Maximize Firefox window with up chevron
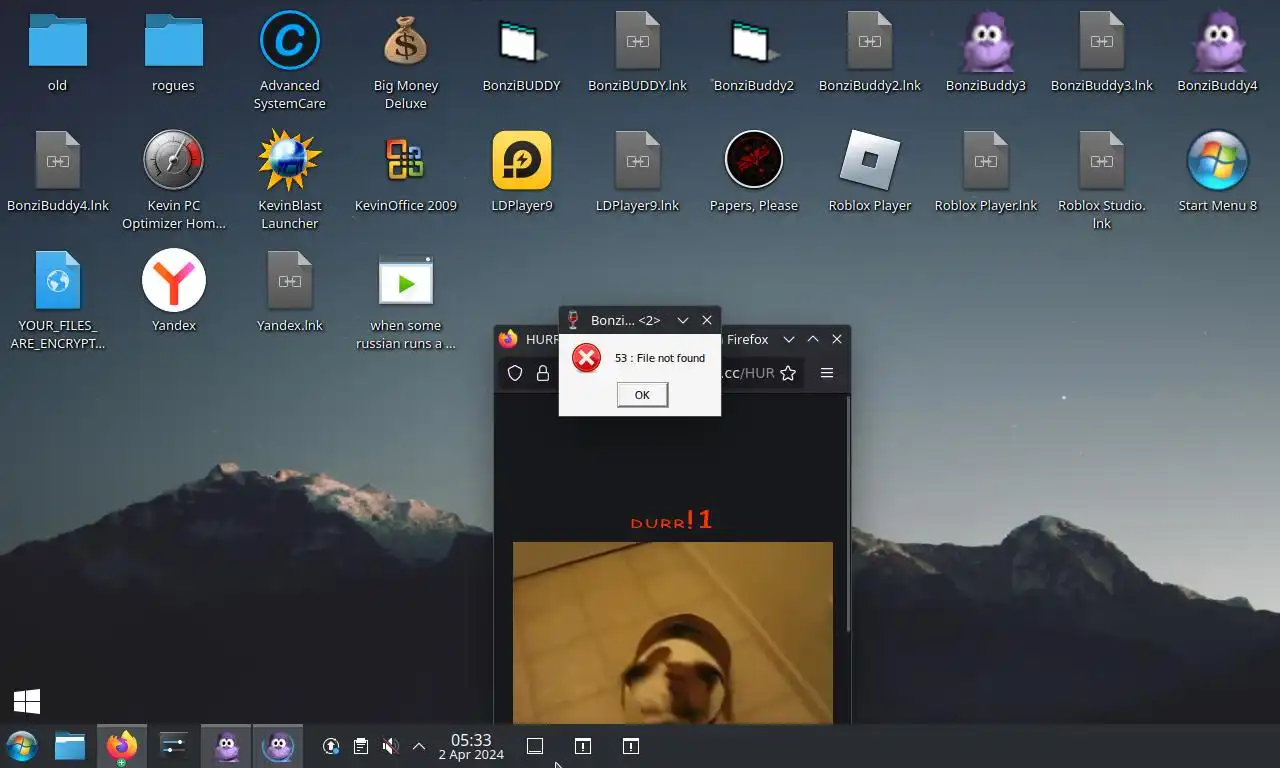The image size is (1280, 768). coord(813,339)
